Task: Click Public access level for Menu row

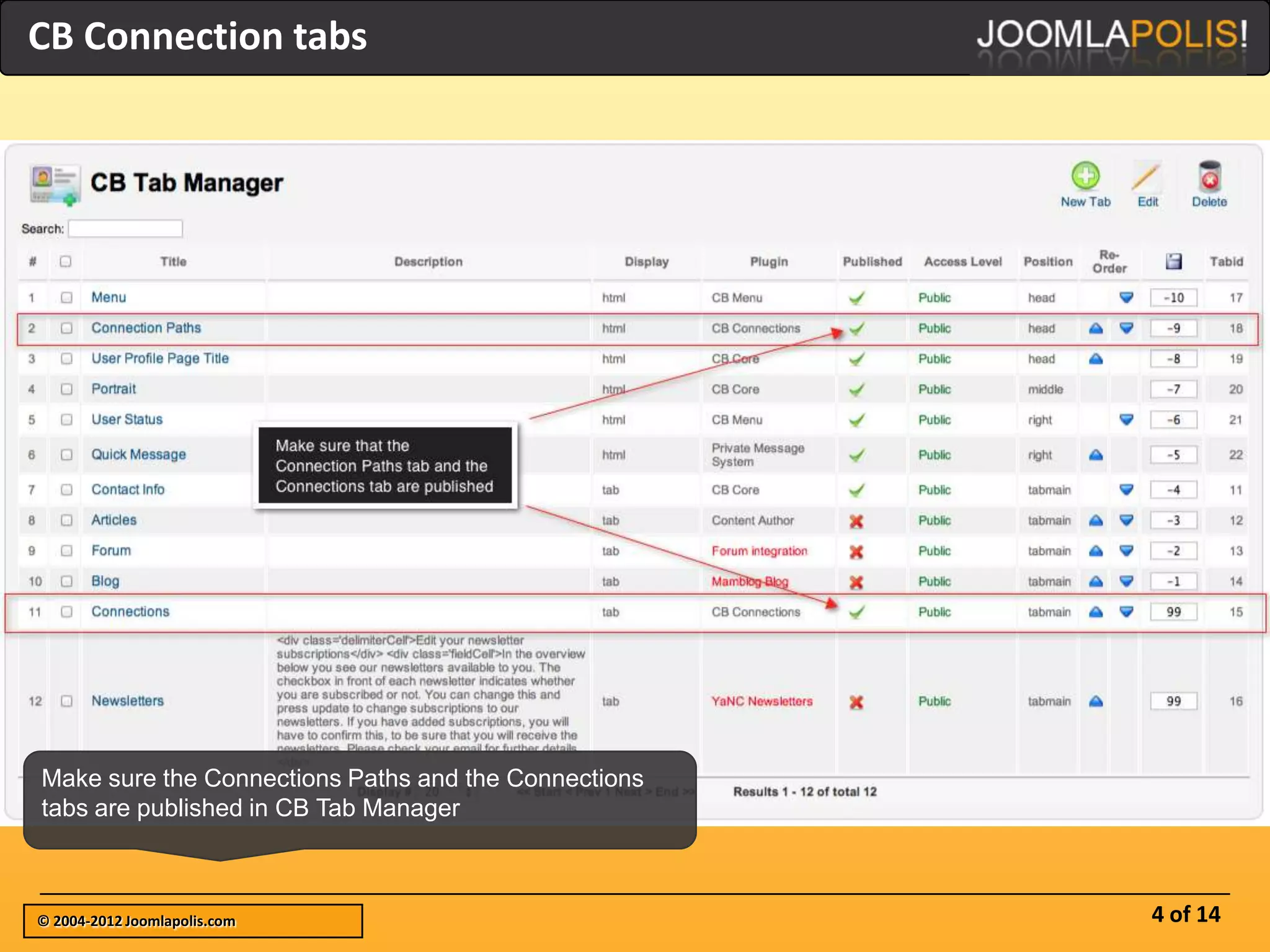Action: coord(935,297)
